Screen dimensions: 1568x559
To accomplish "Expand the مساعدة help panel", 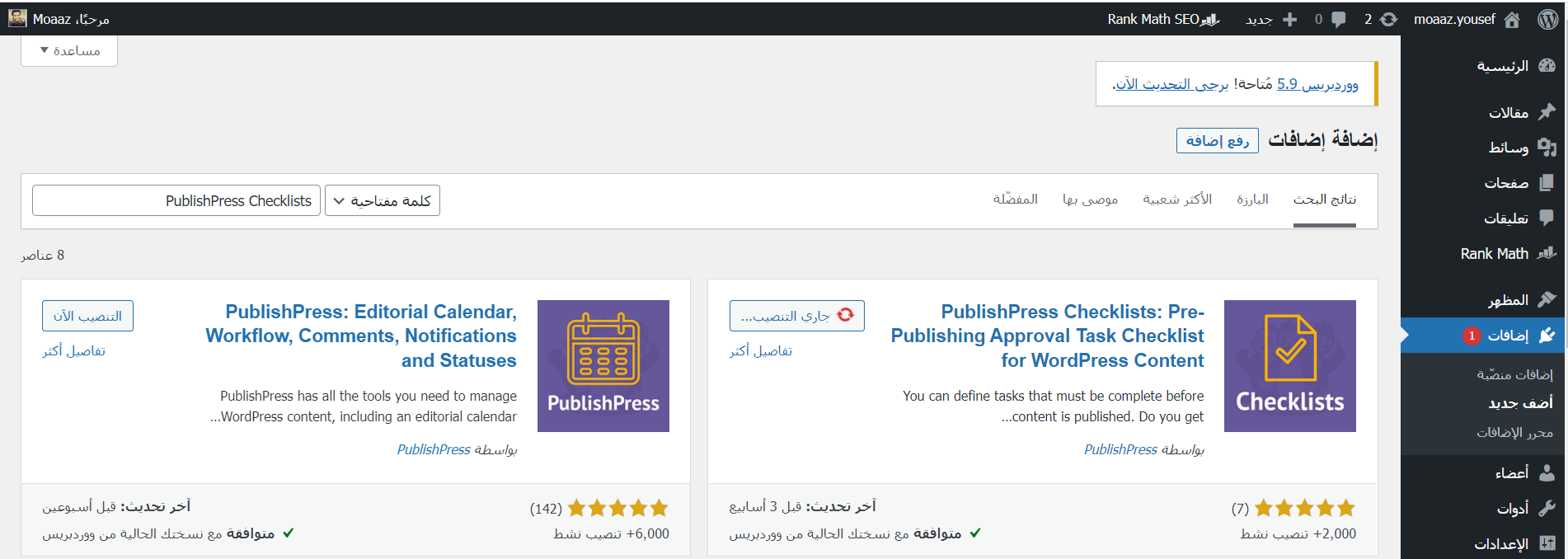I will 69,51.
